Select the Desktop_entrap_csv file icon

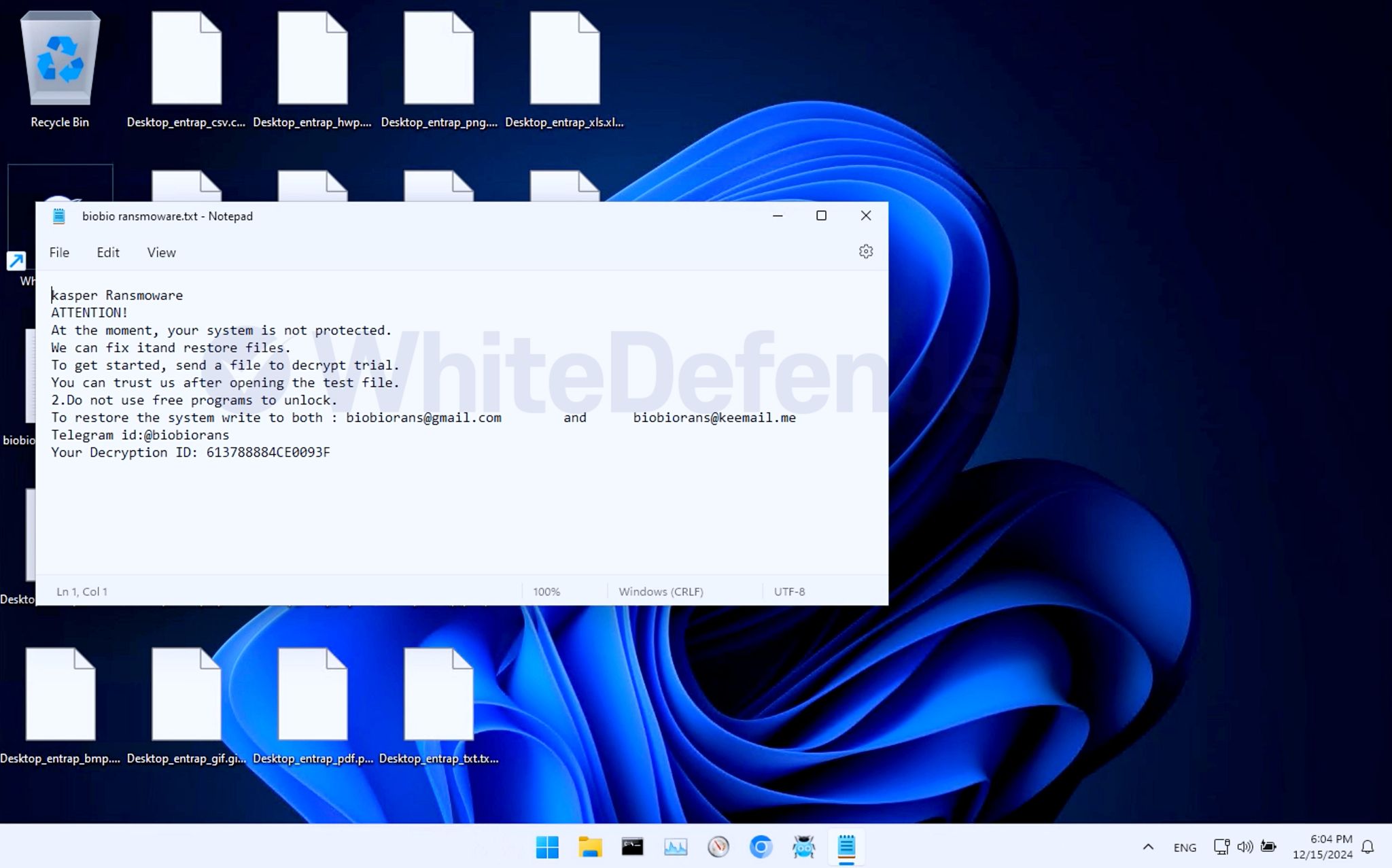(186, 68)
